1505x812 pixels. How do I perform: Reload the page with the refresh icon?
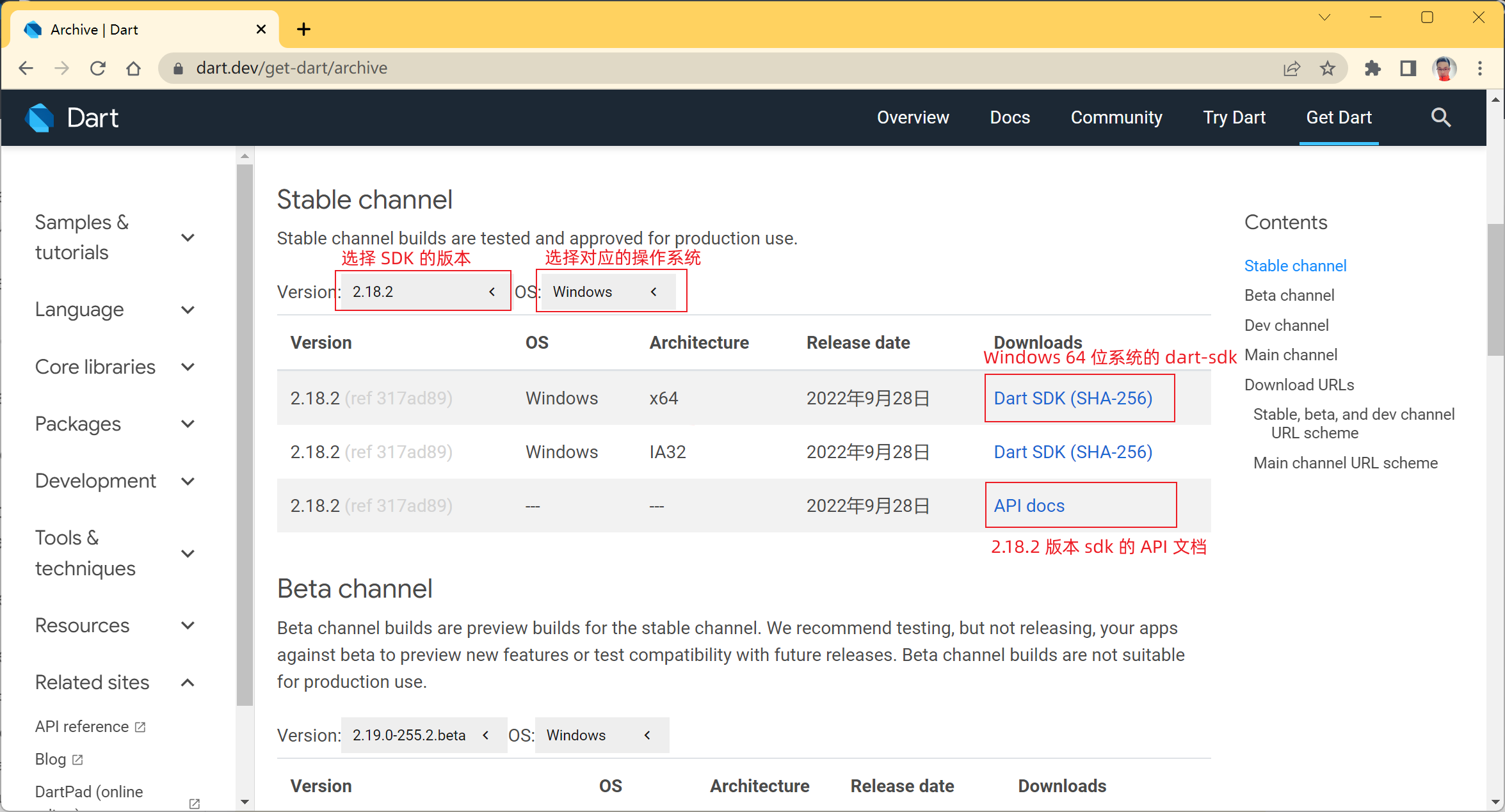click(97, 68)
